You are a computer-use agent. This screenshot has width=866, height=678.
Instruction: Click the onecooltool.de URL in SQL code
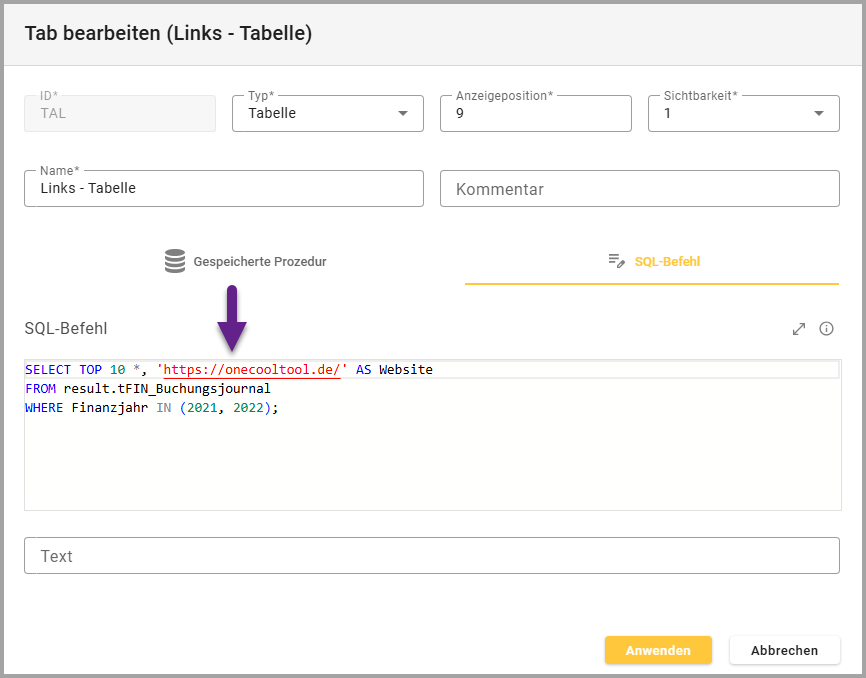(251, 370)
